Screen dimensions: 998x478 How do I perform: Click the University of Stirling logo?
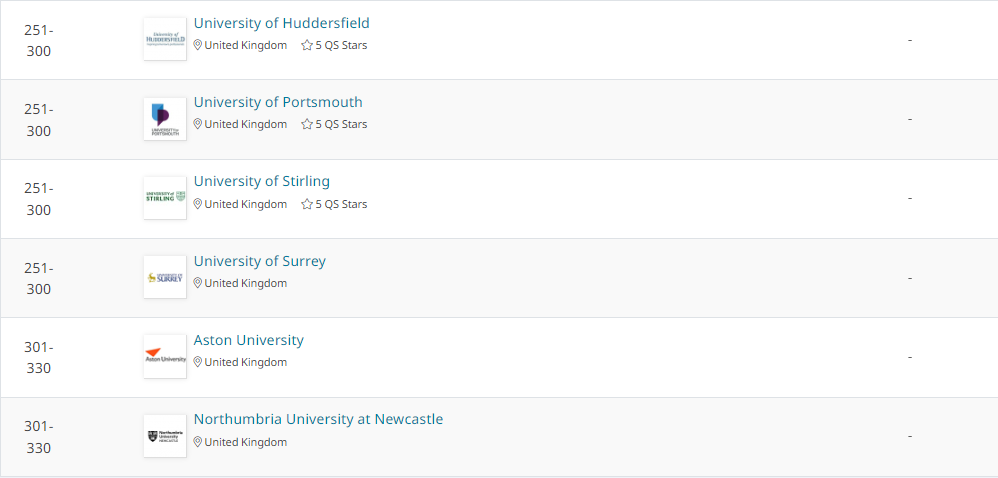[165, 198]
